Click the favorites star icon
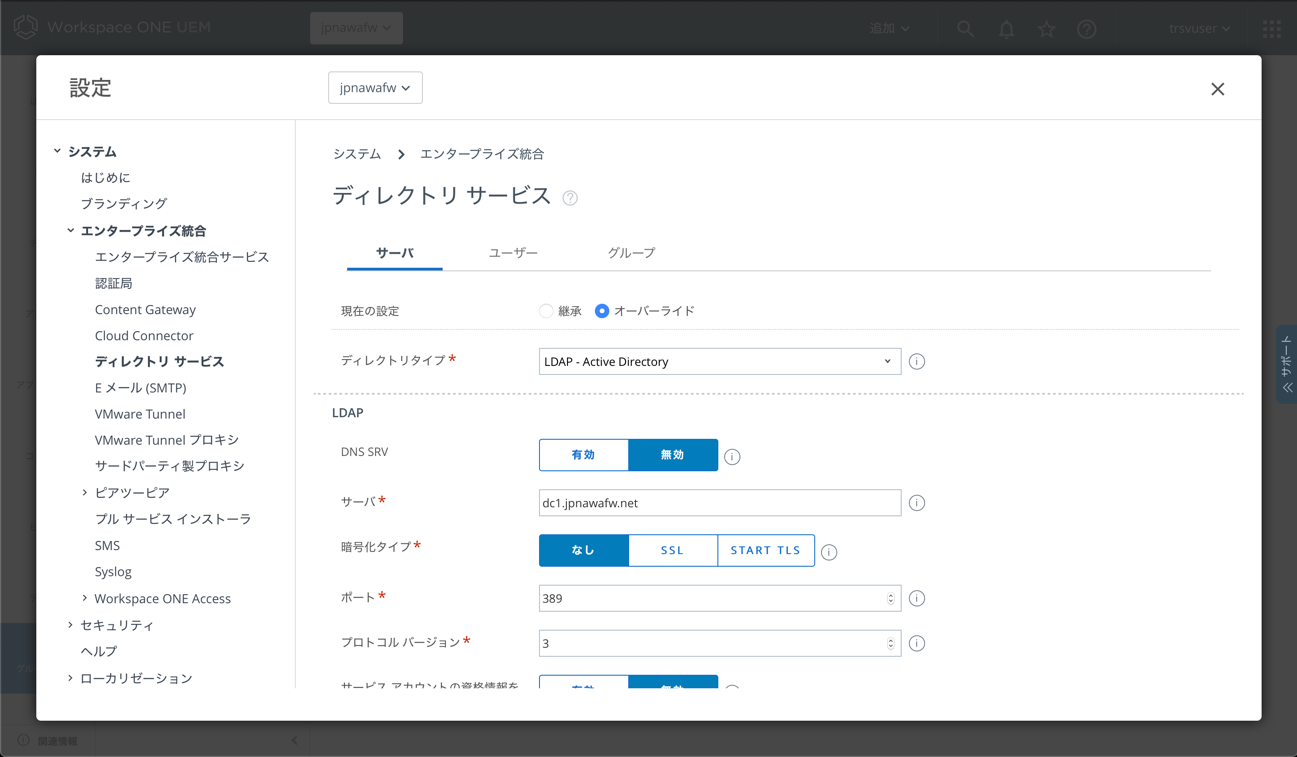The width and height of the screenshot is (1297, 757). (1046, 29)
